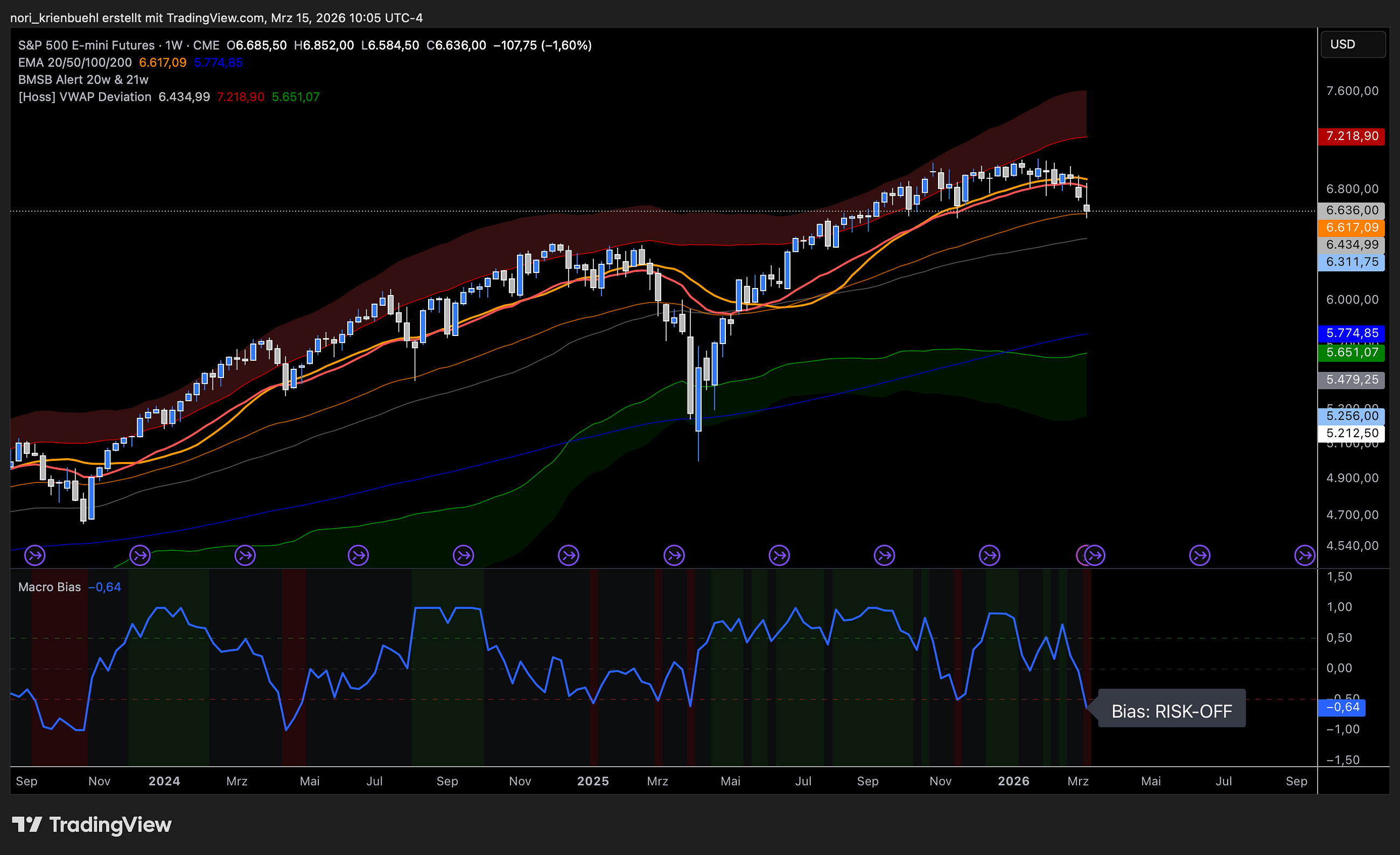1400x855 pixels.
Task: Open the rollover marker at Mrz 2024
Action: pos(245,555)
